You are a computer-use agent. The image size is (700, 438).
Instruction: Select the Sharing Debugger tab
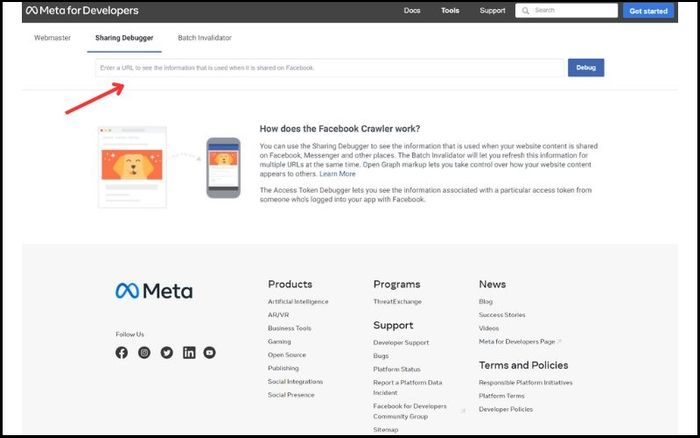pos(124,38)
